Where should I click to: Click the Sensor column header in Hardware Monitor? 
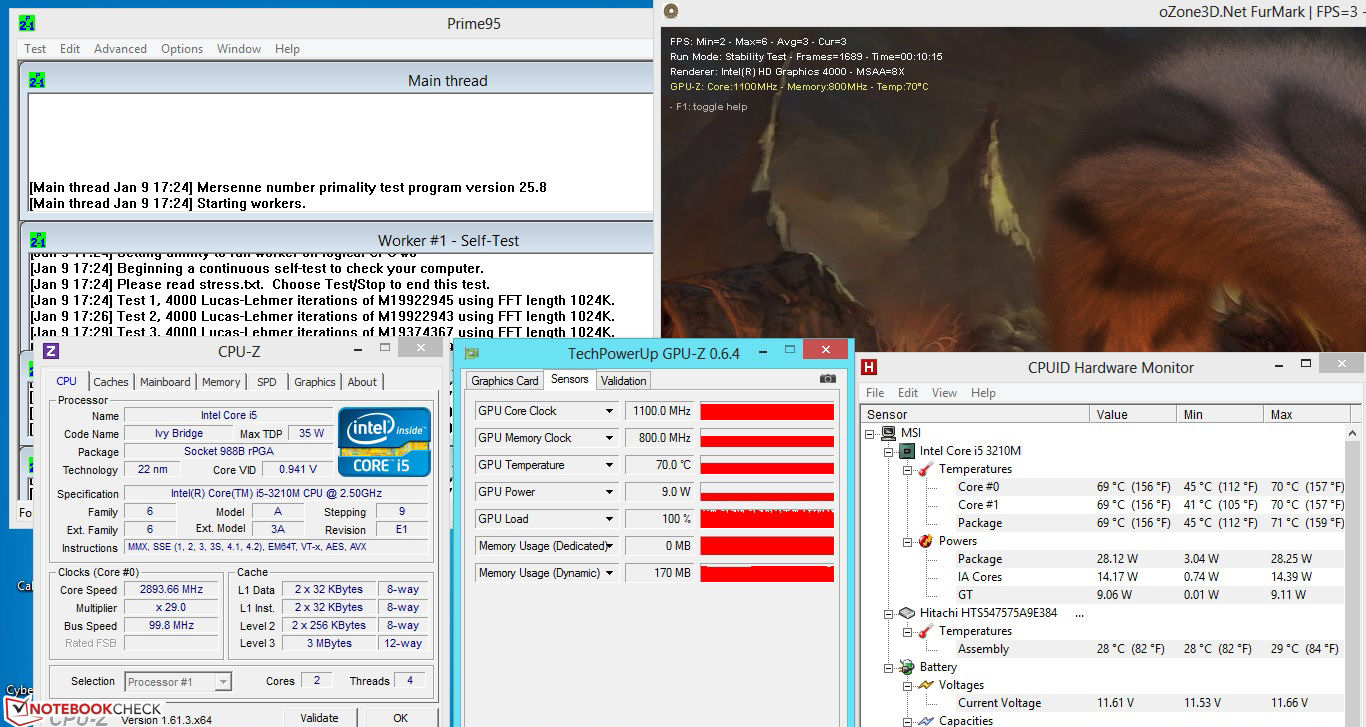[975, 414]
